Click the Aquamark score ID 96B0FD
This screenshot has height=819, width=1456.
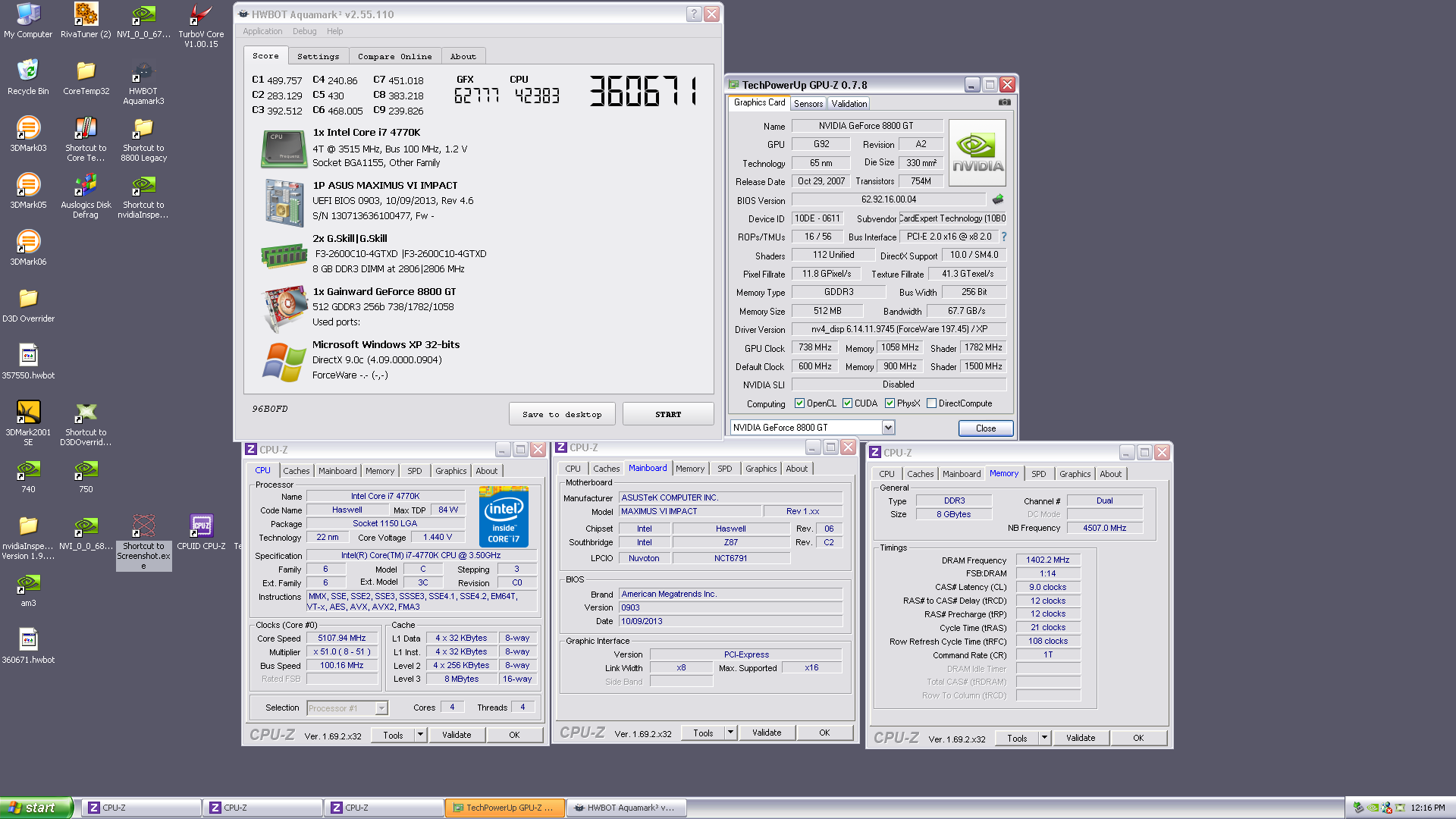coord(270,409)
